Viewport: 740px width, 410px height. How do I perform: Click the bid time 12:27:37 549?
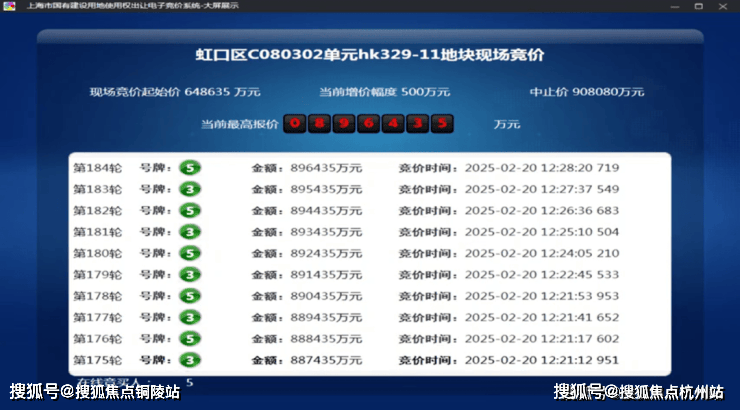[x=580, y=189]
